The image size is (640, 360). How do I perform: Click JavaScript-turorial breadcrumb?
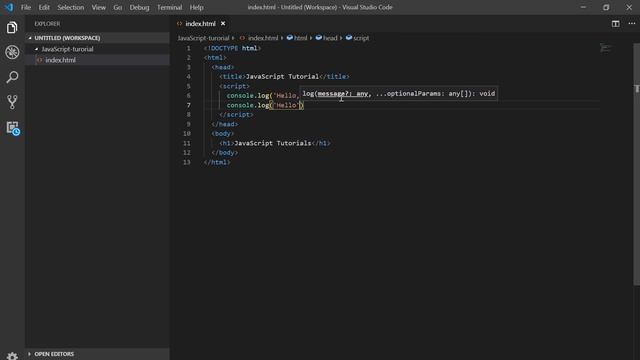(x=203, y=38)
